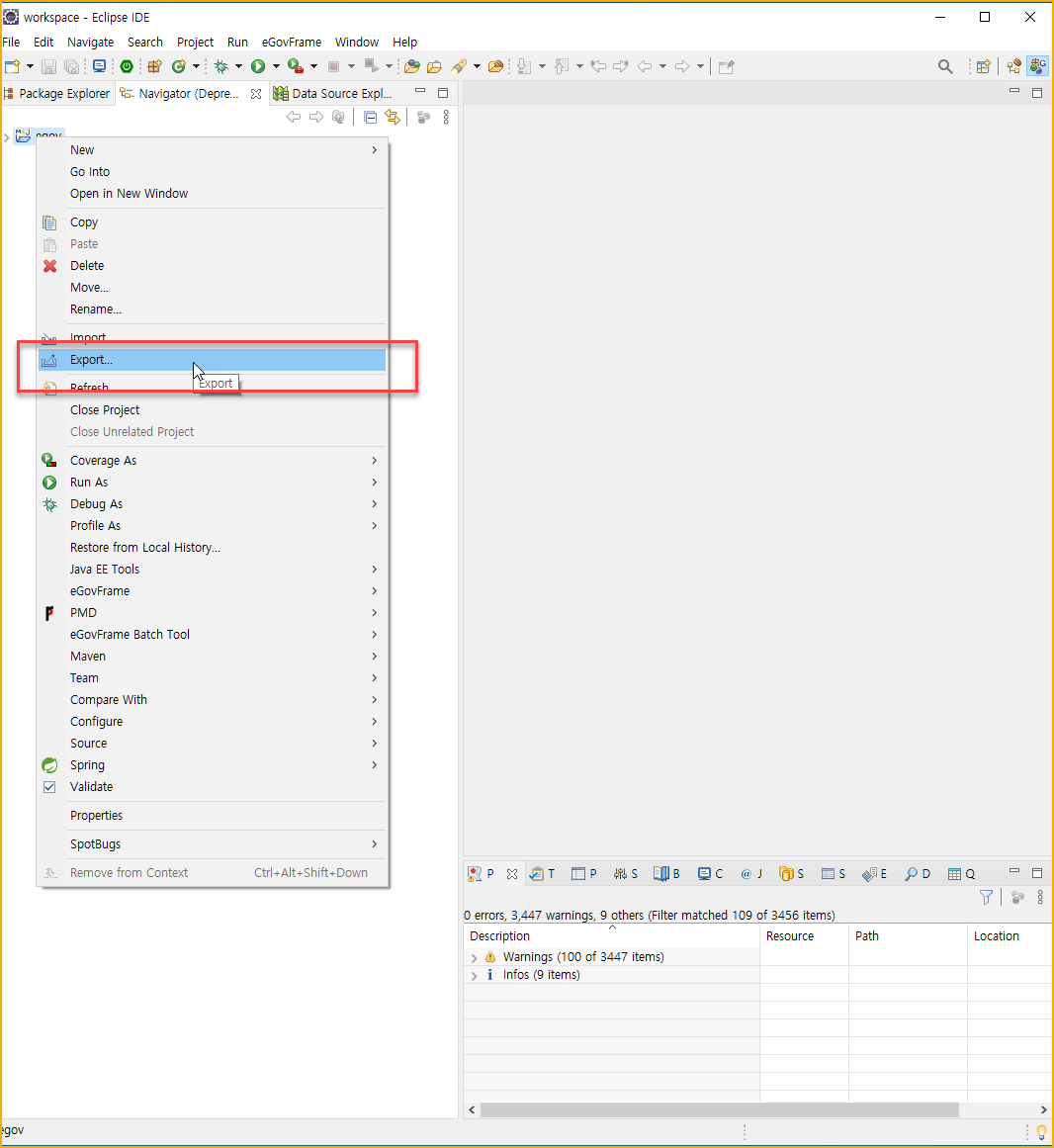This screenshot has width=1054, height=1148.
Task: Minimize the Navigator view panel
Action: pyautogui.click(x=420, y=91)
